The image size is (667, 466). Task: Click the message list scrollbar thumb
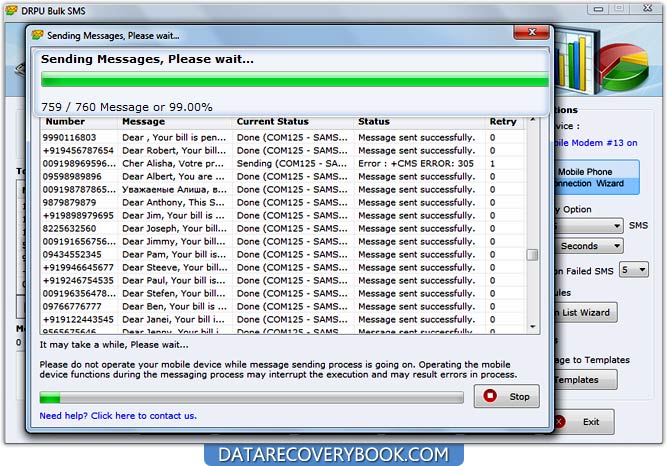point(532,254)
